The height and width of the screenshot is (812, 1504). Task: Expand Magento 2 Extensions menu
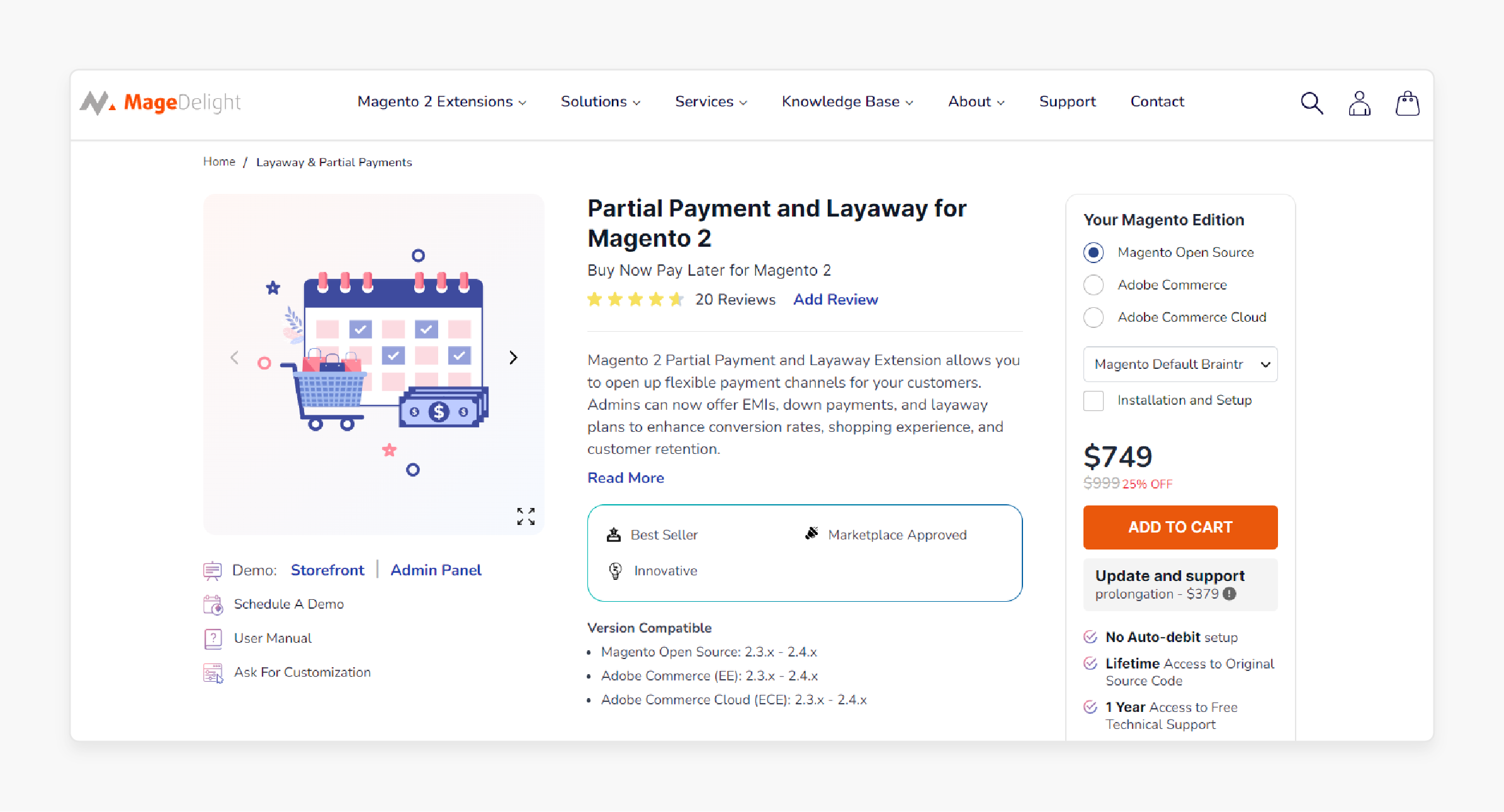point(441,101)
